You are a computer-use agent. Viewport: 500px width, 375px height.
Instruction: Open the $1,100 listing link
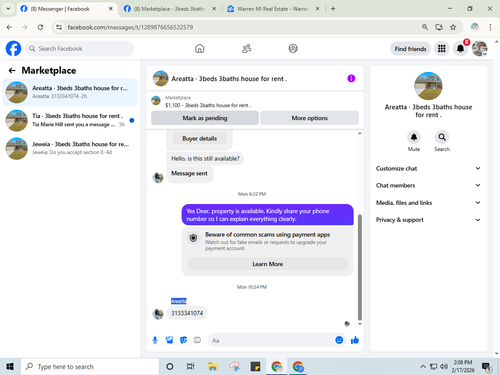208,105
